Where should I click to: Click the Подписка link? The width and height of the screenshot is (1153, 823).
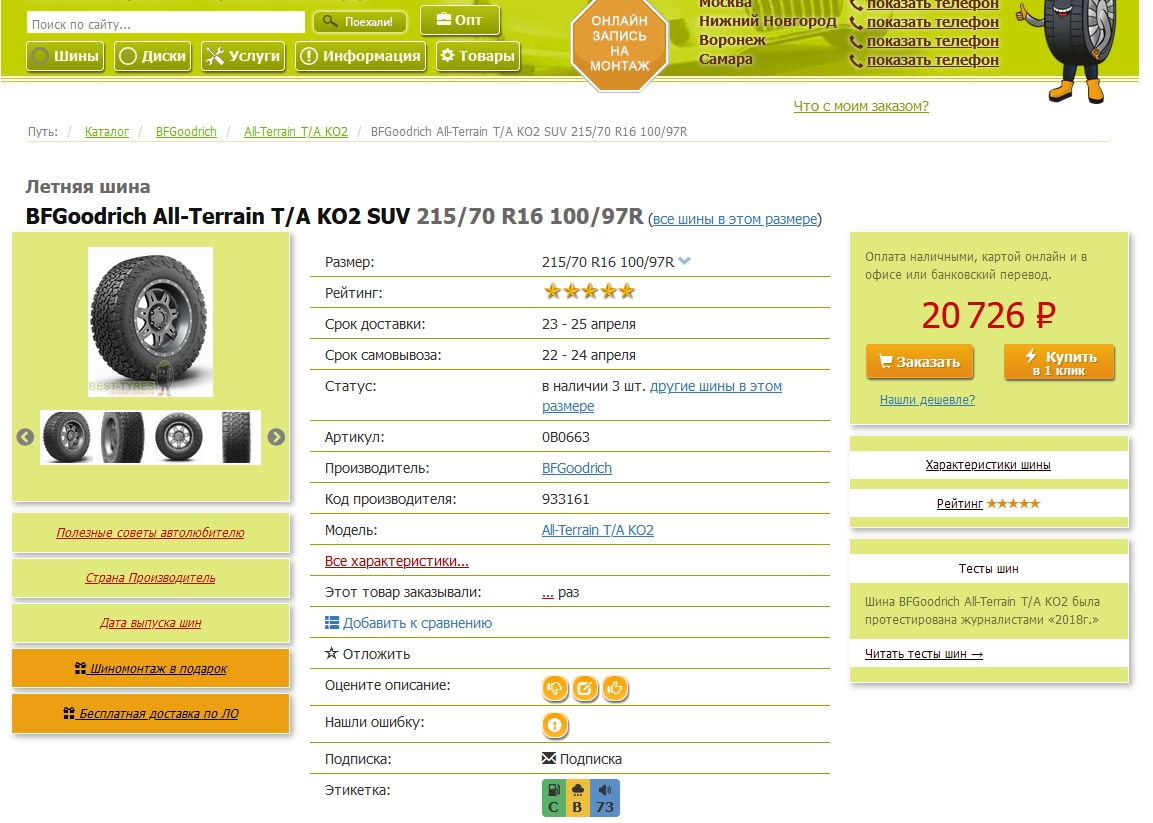point(590,759)
